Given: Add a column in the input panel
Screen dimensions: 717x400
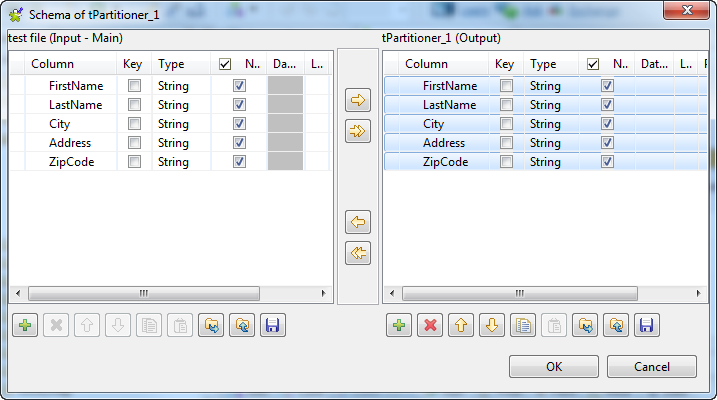Looking at the screenshot, I should 25,326.
